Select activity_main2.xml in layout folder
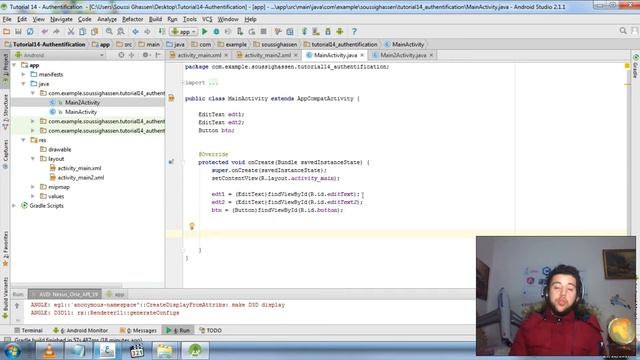The height and width of the screenshot is (360, 640). [x=81, y=178]
